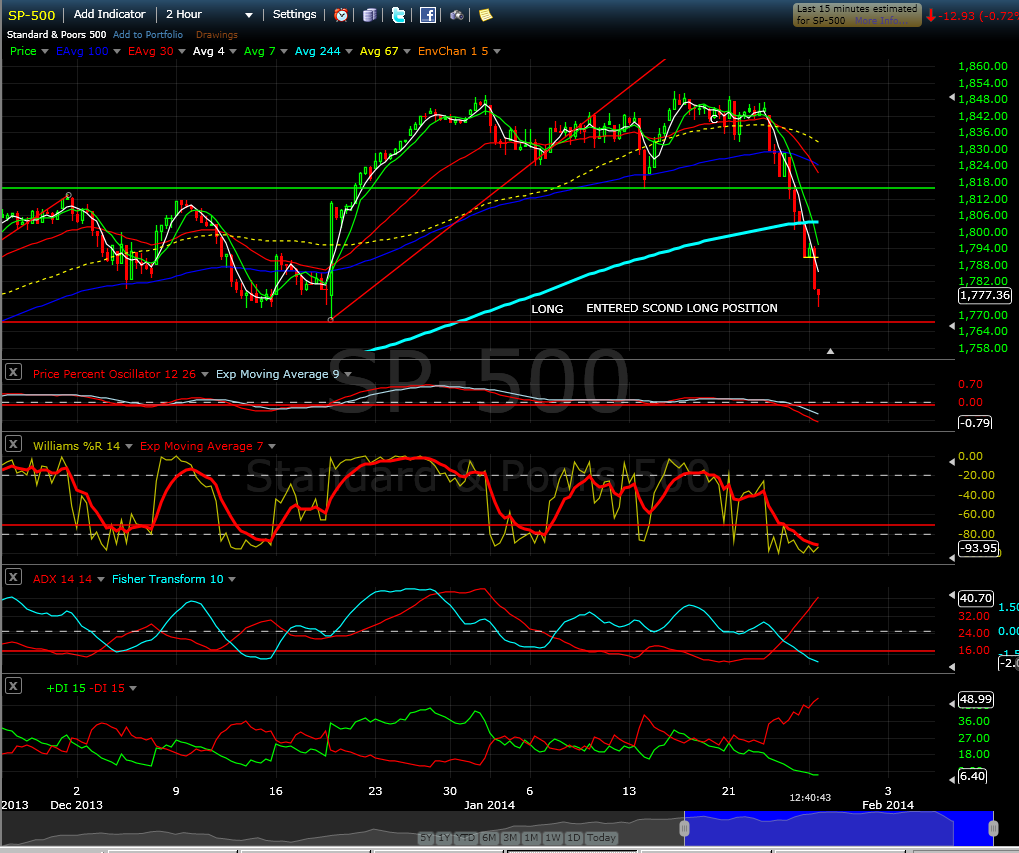Open the alarm clock alert icon
Viewport: 1019px width, 853px height.
coord(341,15)
